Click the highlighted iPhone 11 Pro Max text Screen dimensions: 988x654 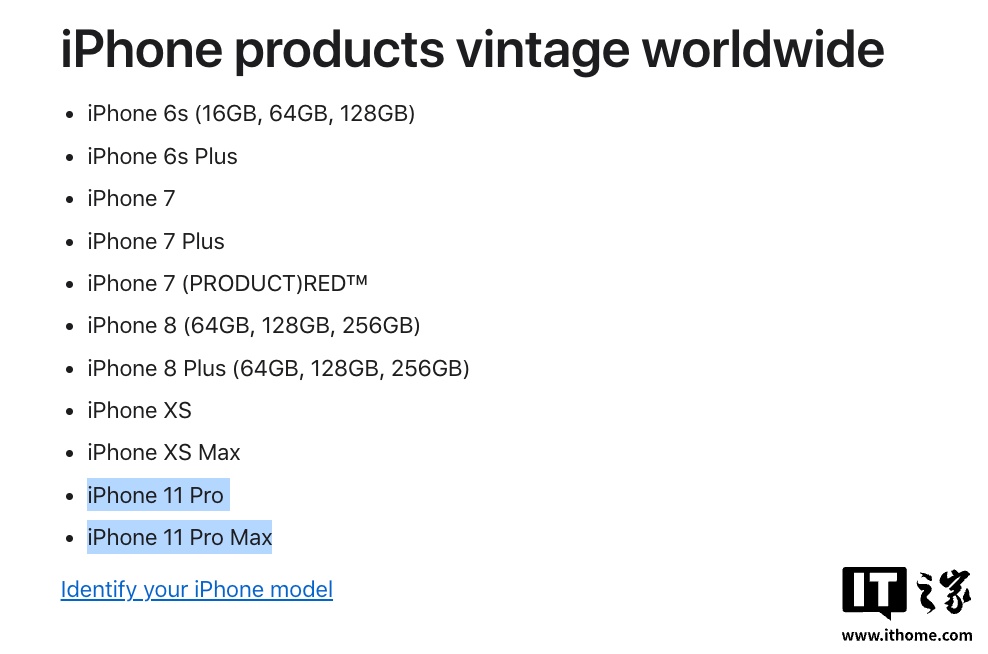click(180, 537)
